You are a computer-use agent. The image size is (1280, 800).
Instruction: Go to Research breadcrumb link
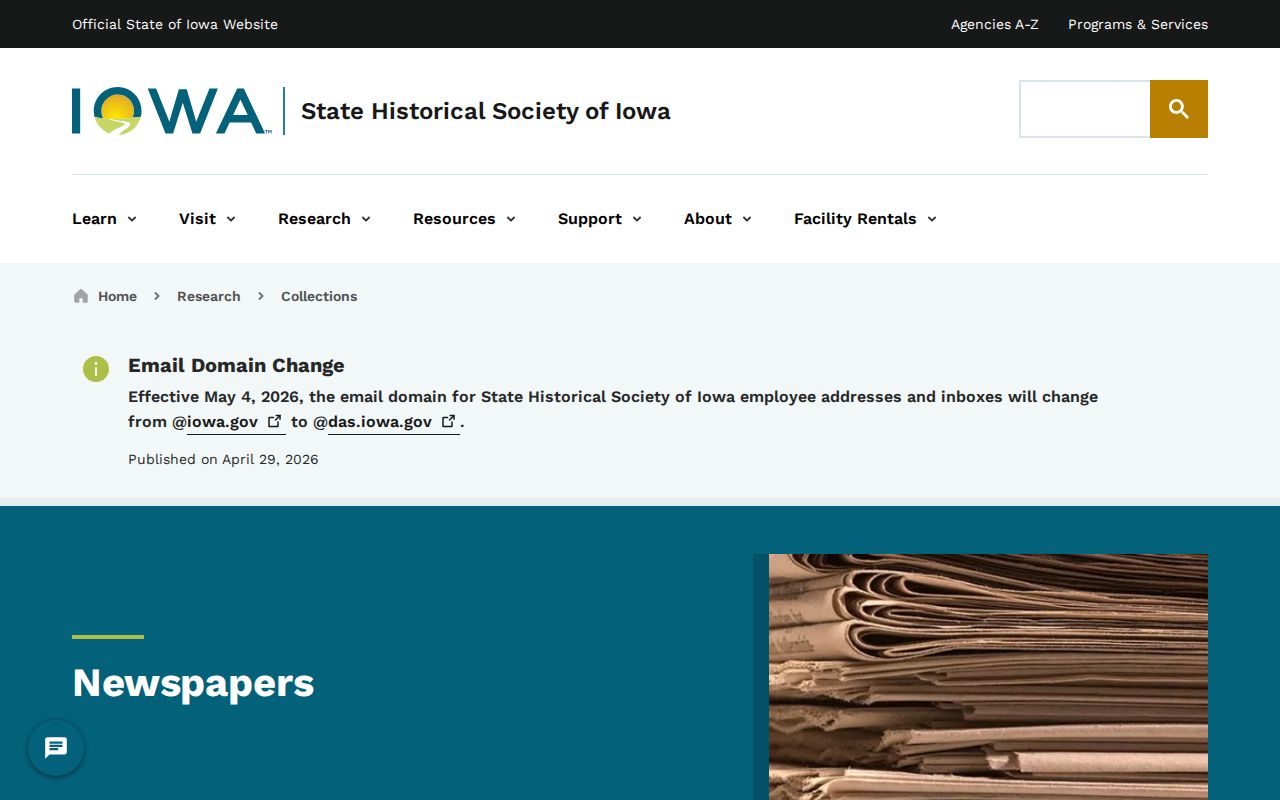(x=208, y=296)
